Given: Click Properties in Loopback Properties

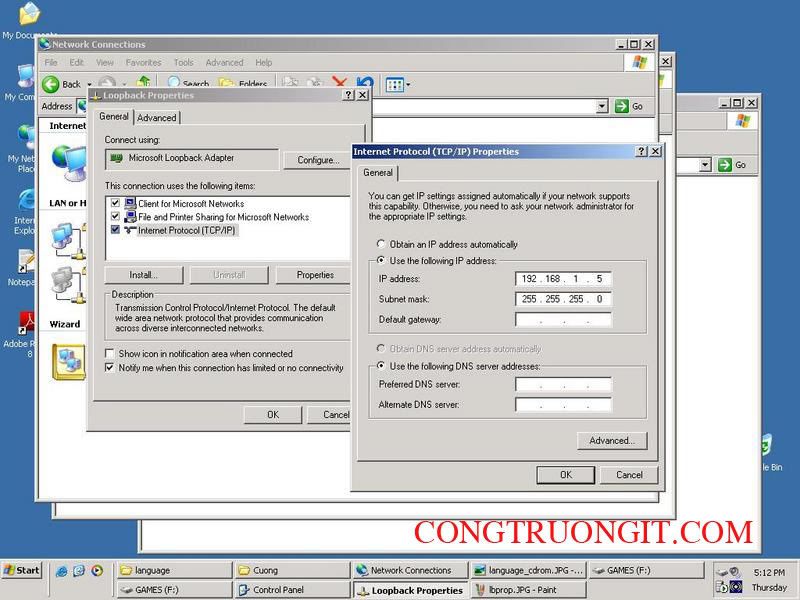Looking at the screenshot, I should point(315,274).
